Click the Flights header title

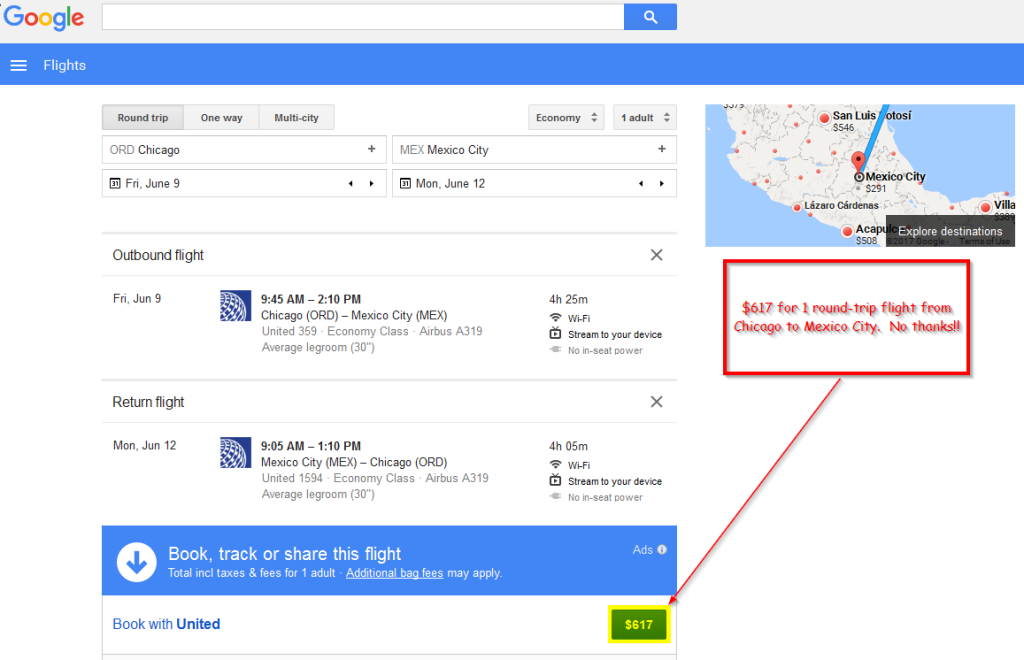pos(65,65)
